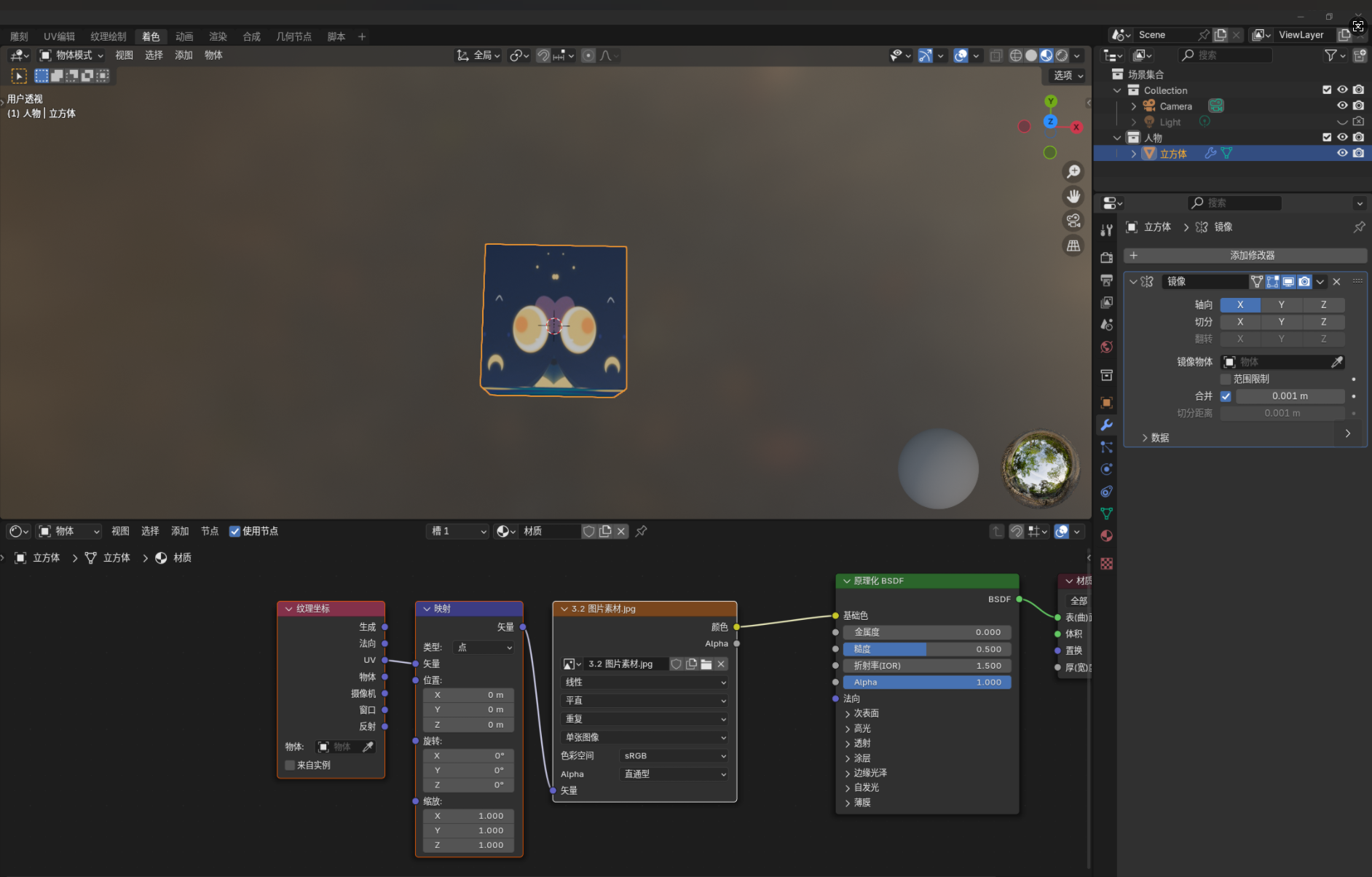Image resolution: width=1372 pixels, height=877 pixels.
Task: Adjust the 金属度 metallic slider
Action: 927,632
